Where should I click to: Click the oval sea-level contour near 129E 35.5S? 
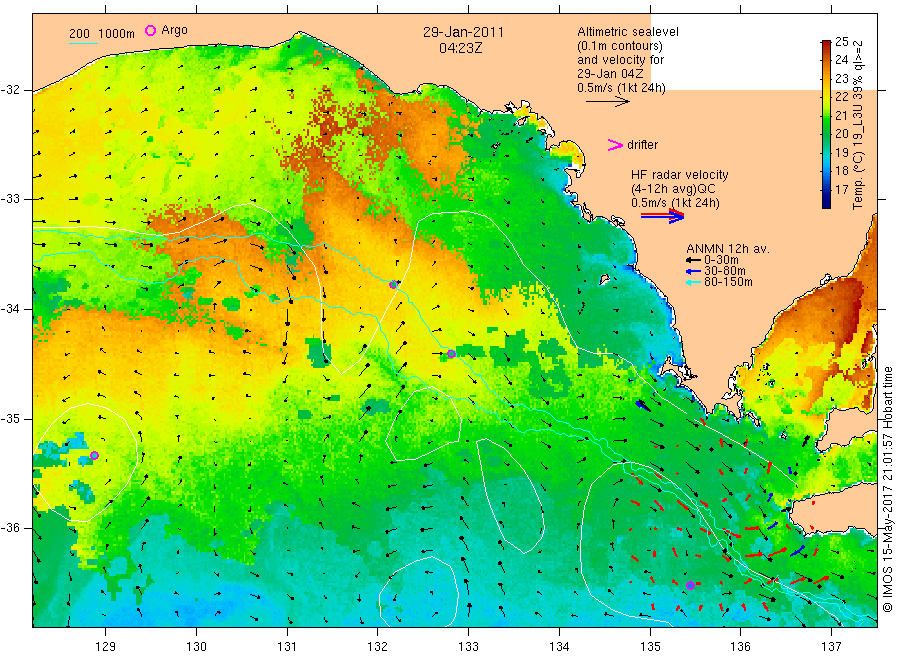[87, 462]
